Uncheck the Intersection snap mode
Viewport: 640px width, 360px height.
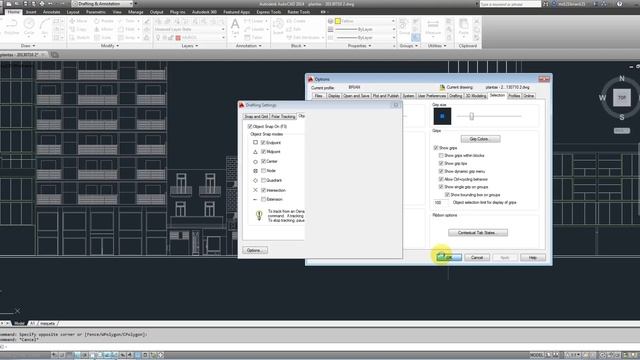point(264,190)
